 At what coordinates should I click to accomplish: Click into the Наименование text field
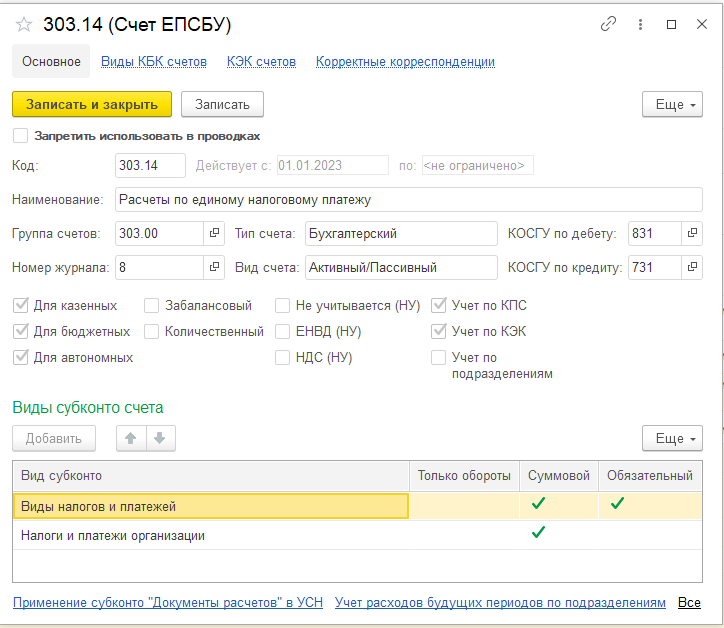(x=409, y=199)
